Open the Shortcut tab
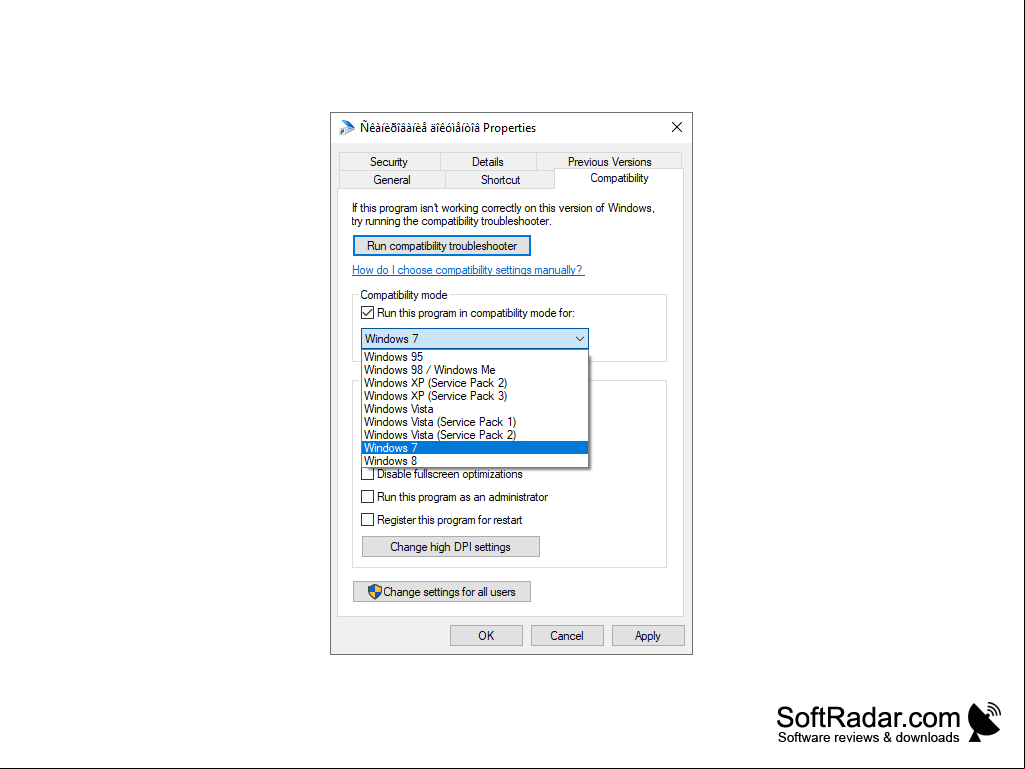The width and height of the screenshot is (1025, 769). (501, 180)
